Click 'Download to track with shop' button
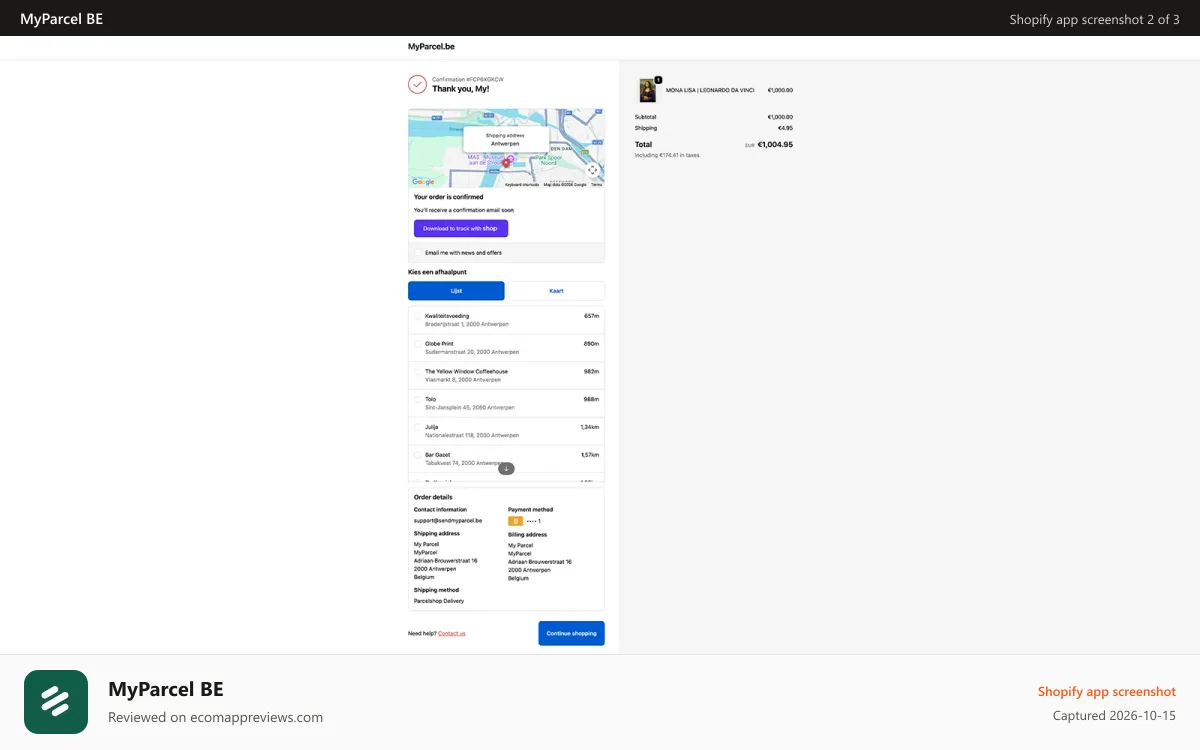Viewport: 1200px width, 750px height. tap(461, 228)
